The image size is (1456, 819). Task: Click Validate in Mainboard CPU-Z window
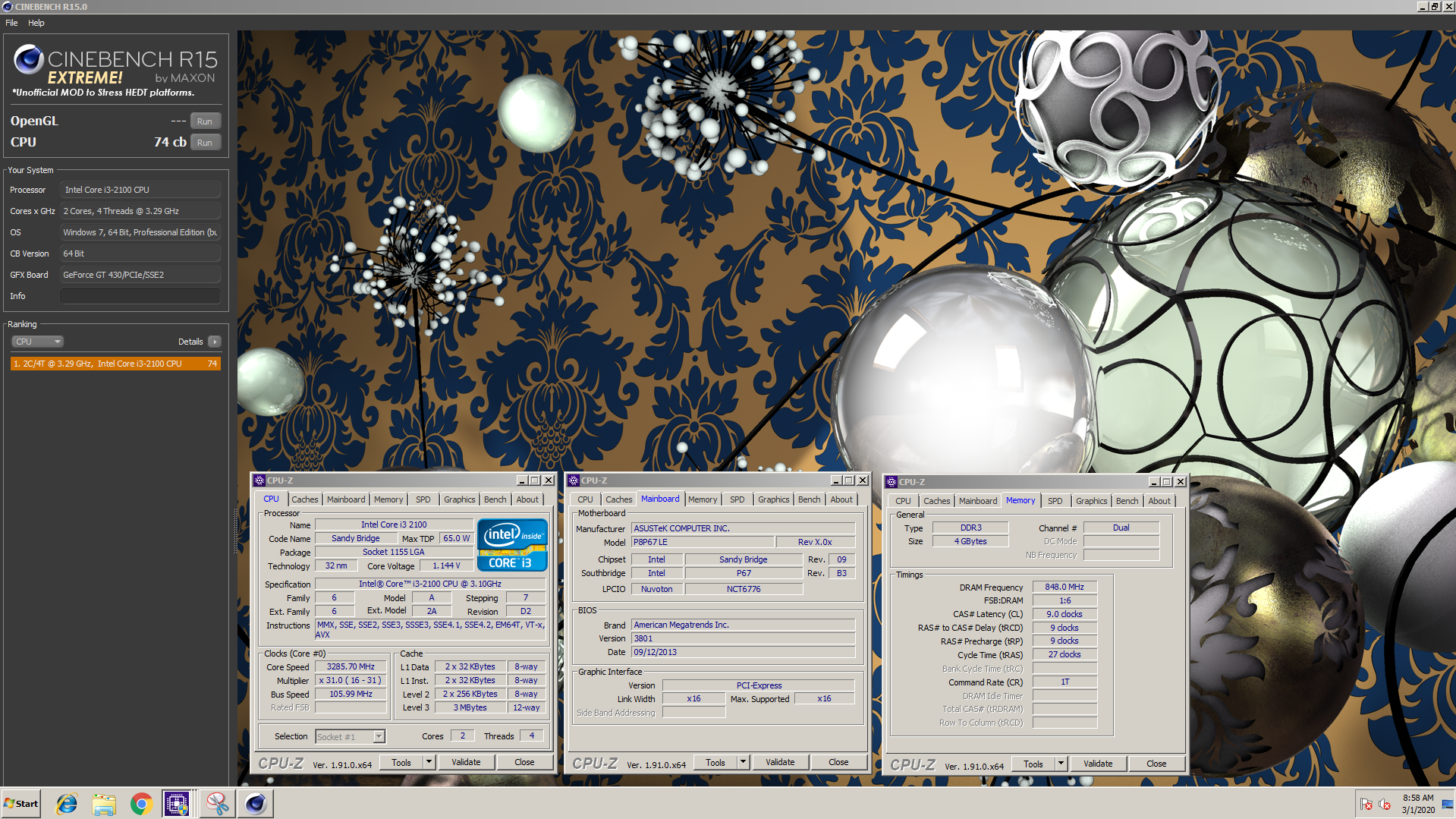pyautogui.click(x=780, y=763)
